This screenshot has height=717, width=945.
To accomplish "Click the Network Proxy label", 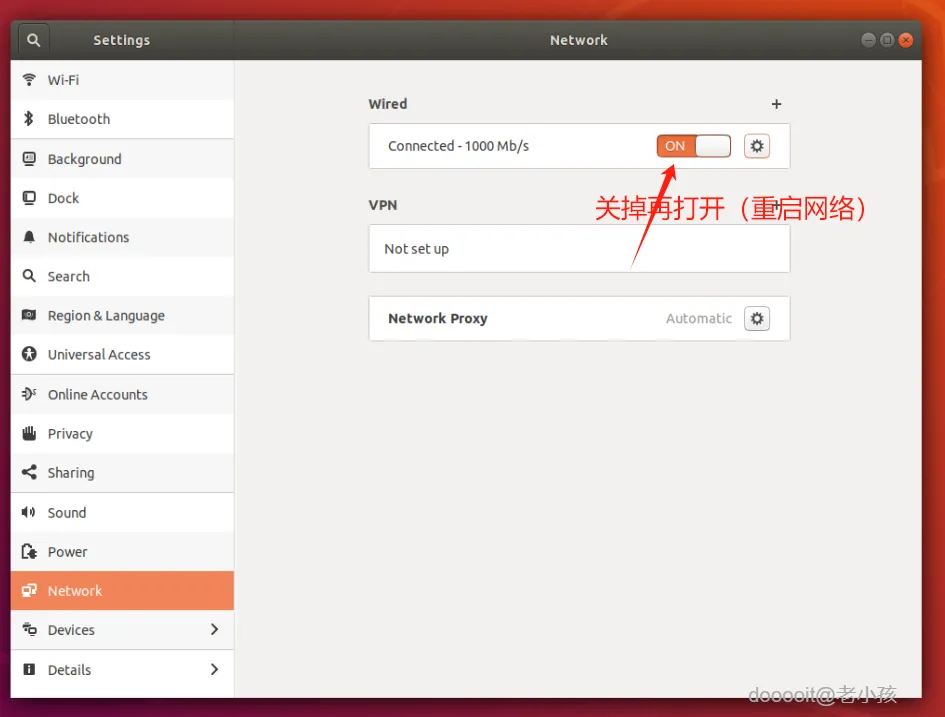I will [x=438, y=318].
